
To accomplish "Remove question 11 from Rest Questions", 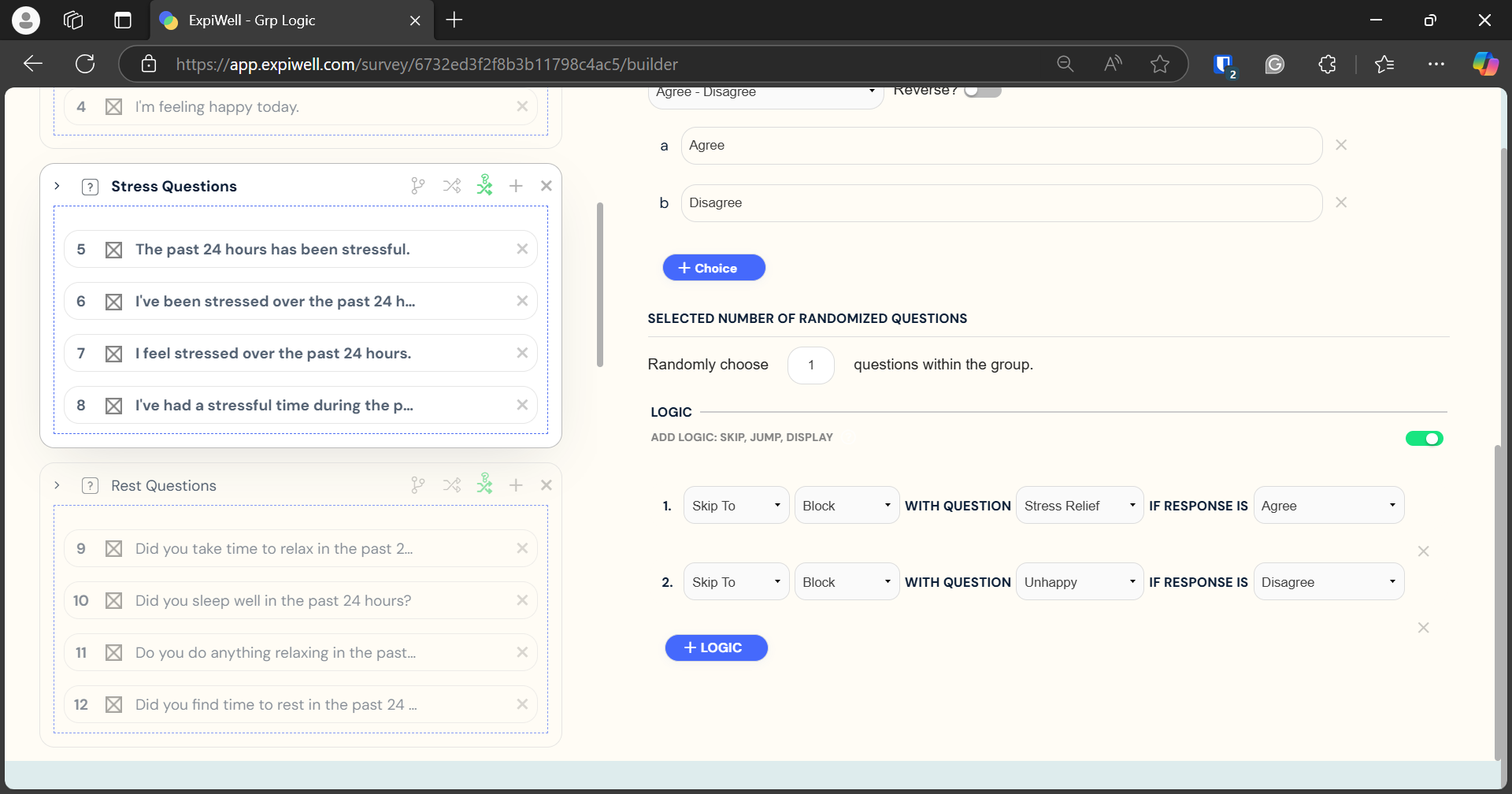I will click(522, 652).
